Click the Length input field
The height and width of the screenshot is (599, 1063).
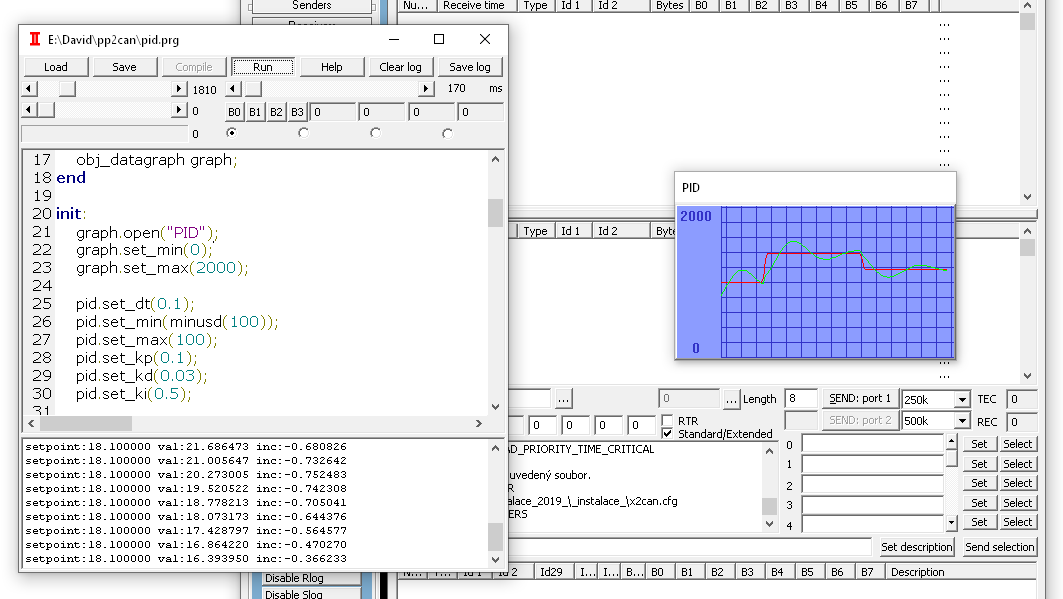(x=800, y=399)
